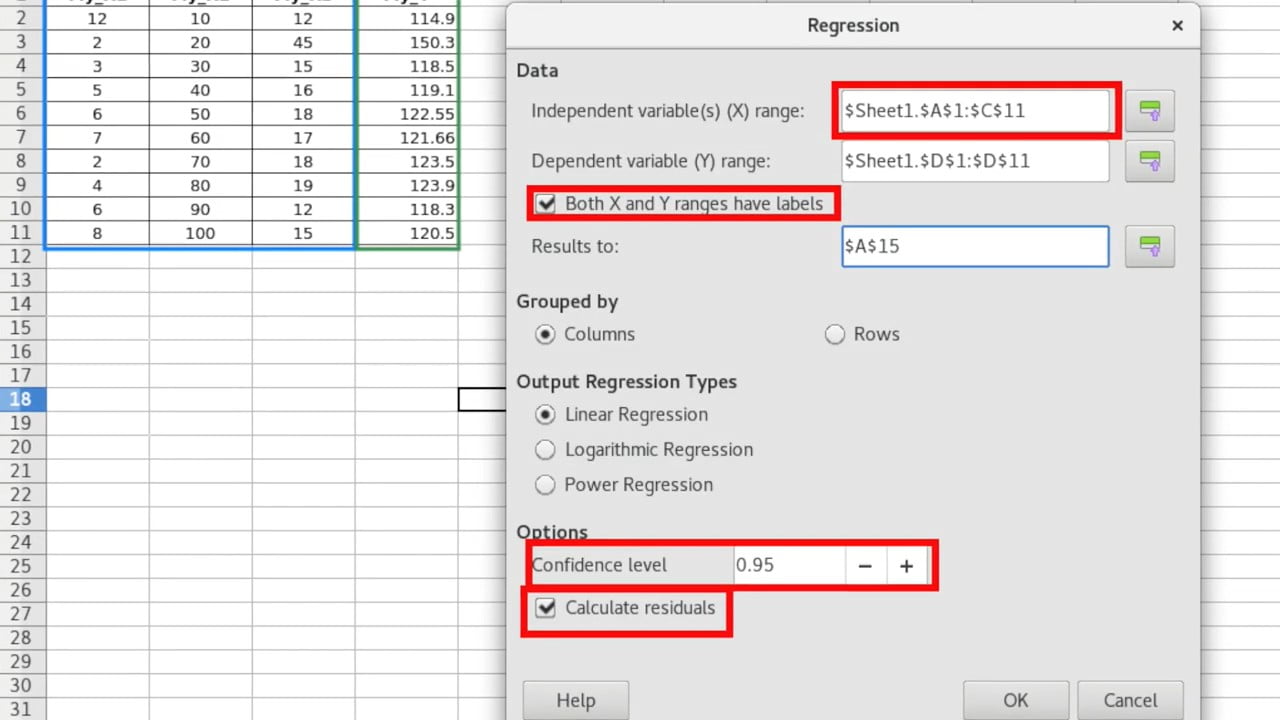Increase confidence level with plus button

(906, 566)
